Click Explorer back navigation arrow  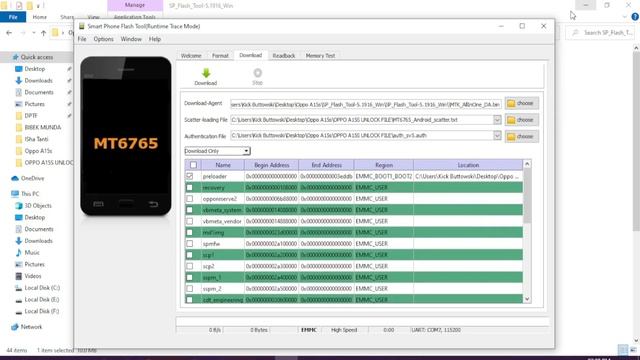9,33
